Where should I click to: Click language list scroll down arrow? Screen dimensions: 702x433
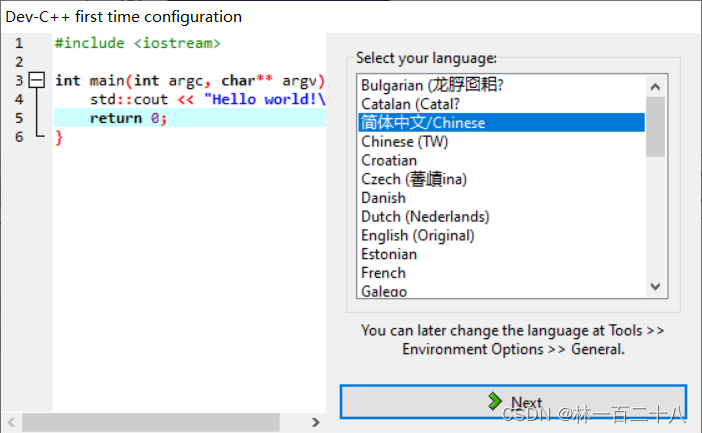[655, 287]
